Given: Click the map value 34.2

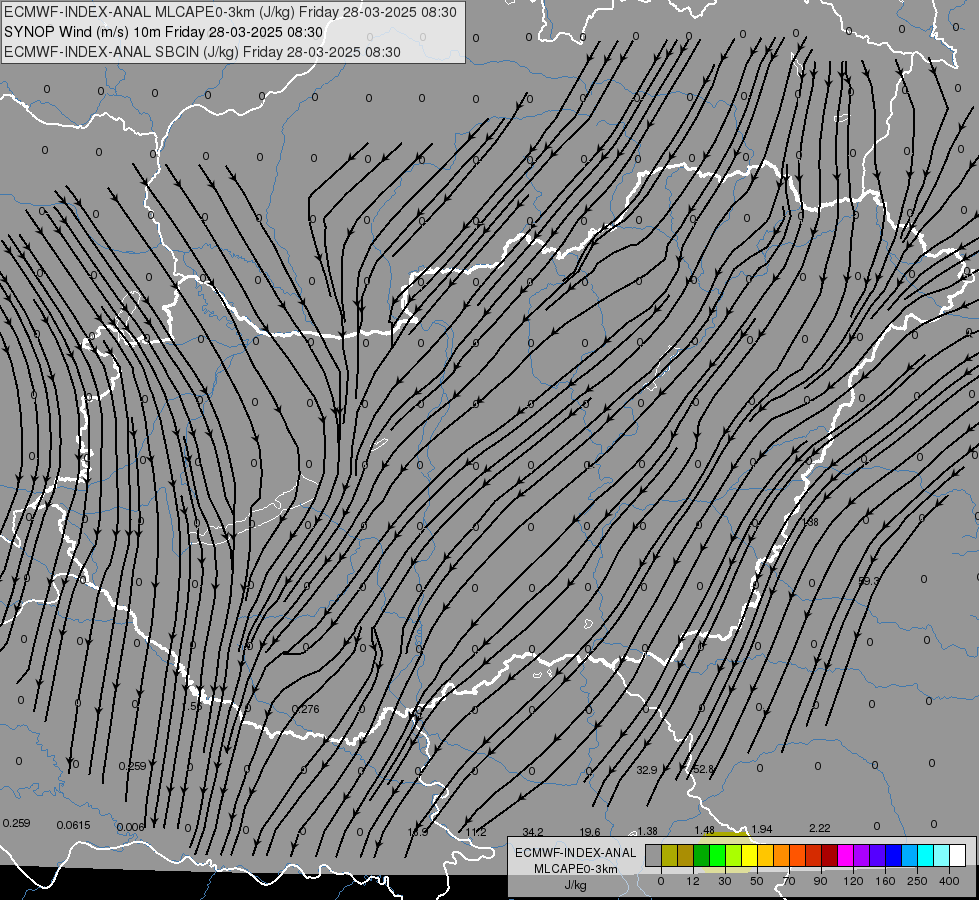Looking at the screenshot, I should [x=533, y=832].
